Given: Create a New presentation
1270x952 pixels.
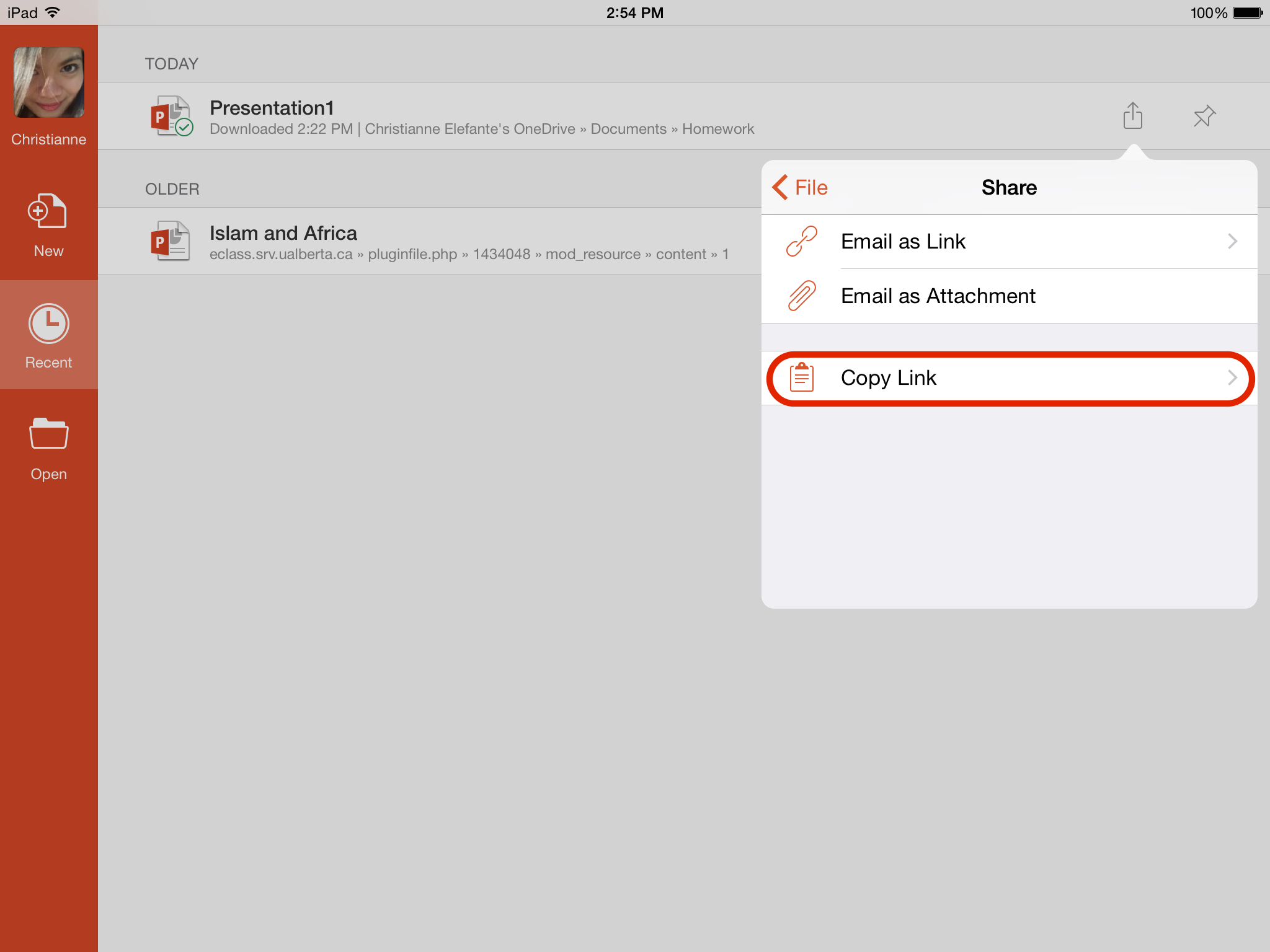Looking at the screenshot, I should click(48, 226).
